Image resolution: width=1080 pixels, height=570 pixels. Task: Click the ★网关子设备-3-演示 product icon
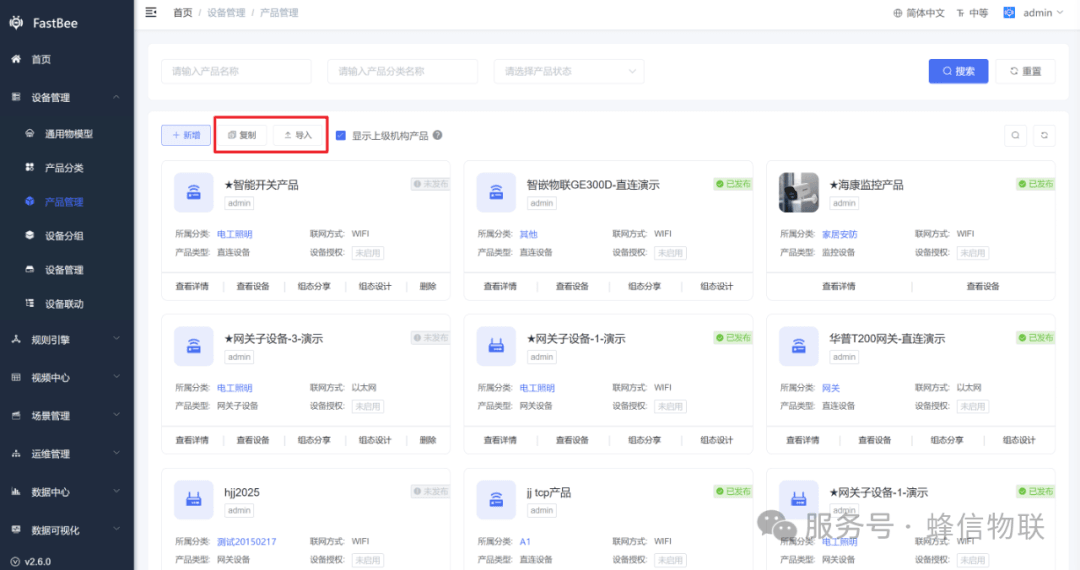(x=194, y=346)
